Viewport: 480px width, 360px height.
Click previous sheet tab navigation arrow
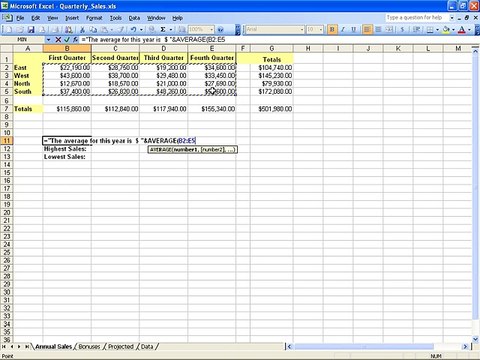pyautogui.click(x=12, y=347)
